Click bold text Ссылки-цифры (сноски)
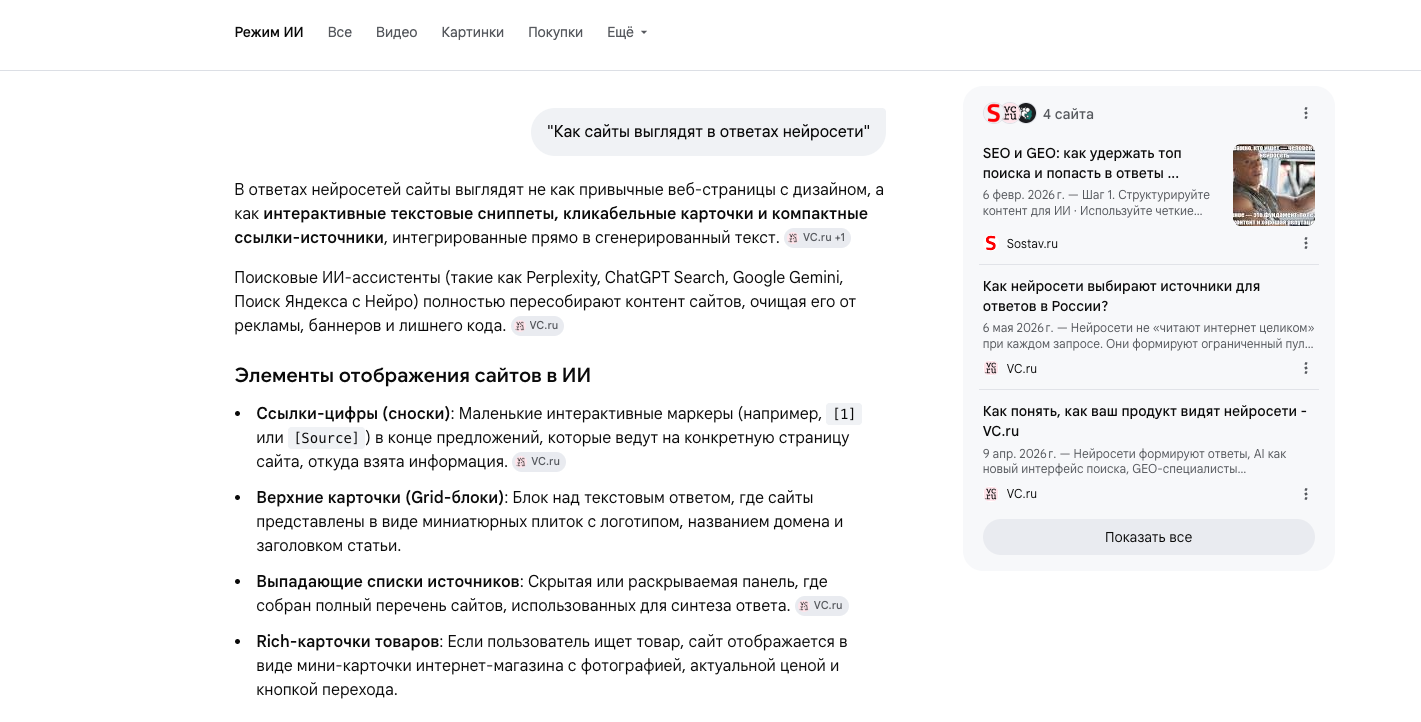This screenshot has width=1421, height=722. click(354, 414)
